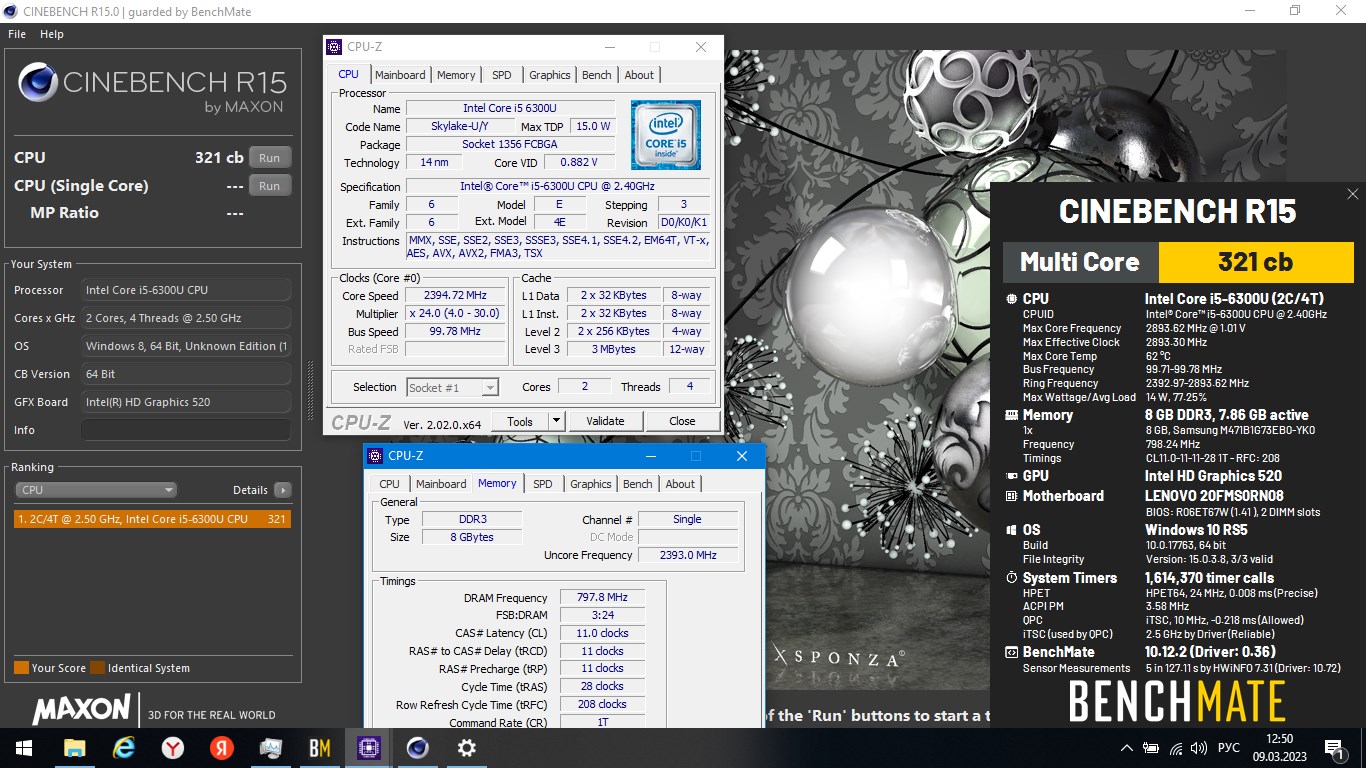Open the BenchMate 'BM' taskbar icon

click(319, 748)
